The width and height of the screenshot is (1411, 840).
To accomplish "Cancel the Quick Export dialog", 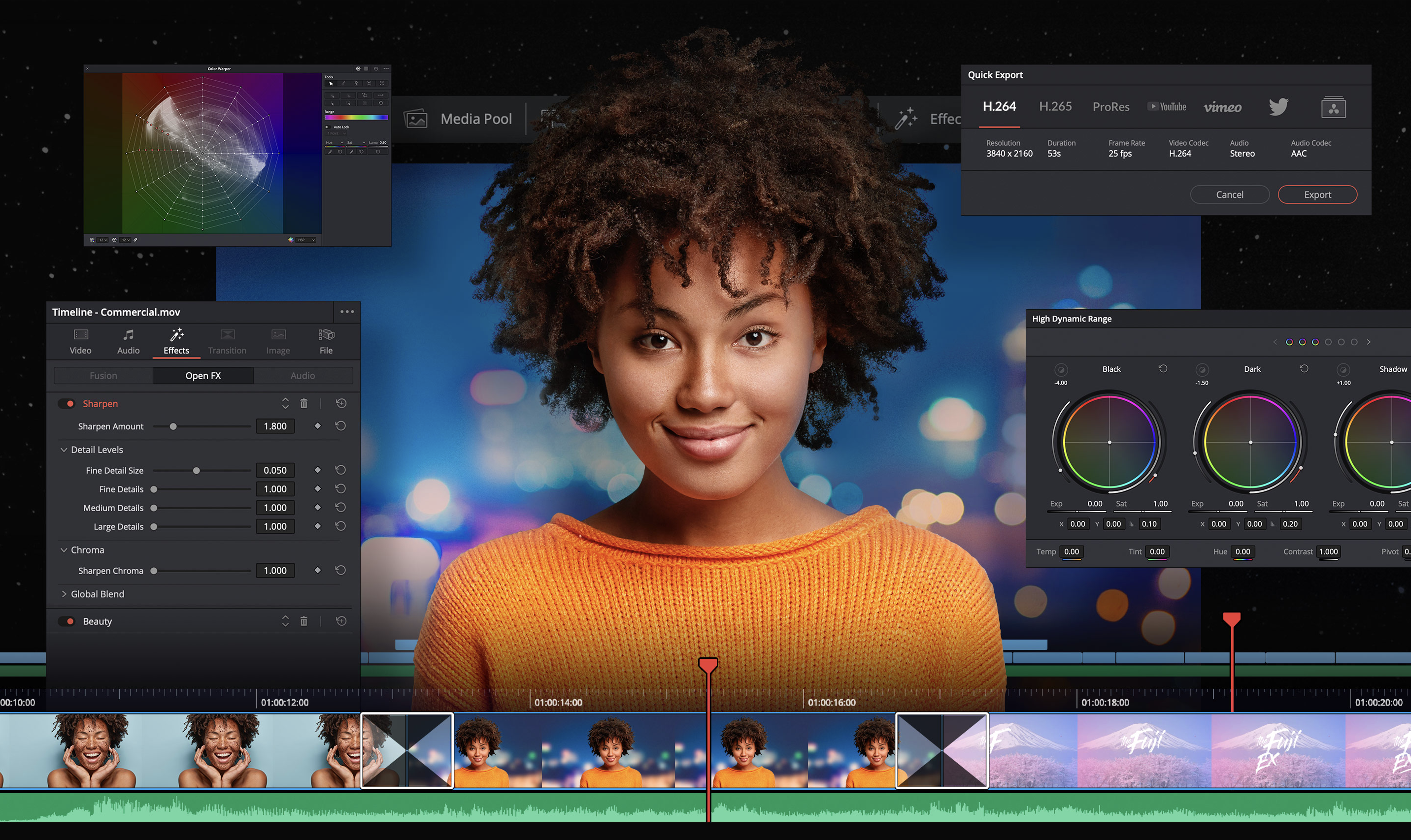I will [1229, 194].
